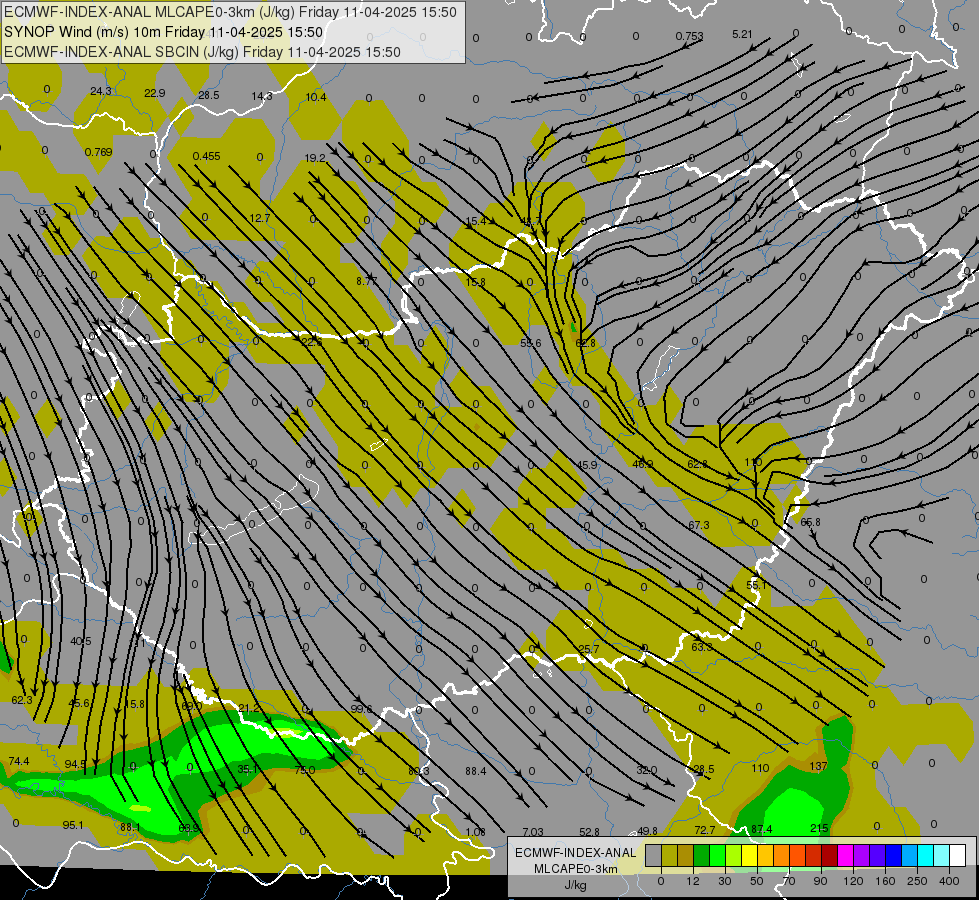Click the map value 74.4
This screenshot has height=900, width=979.
pyautogui.click(x=19, y=761)
